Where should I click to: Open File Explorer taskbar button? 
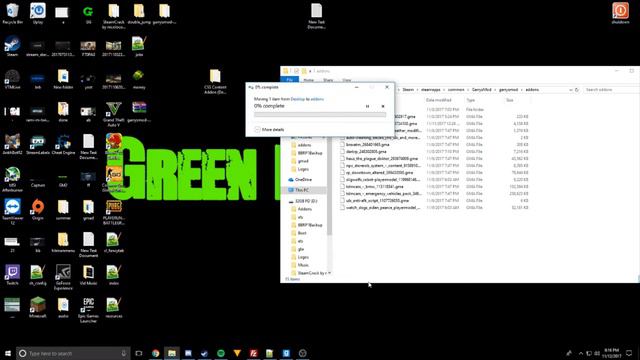172,353
